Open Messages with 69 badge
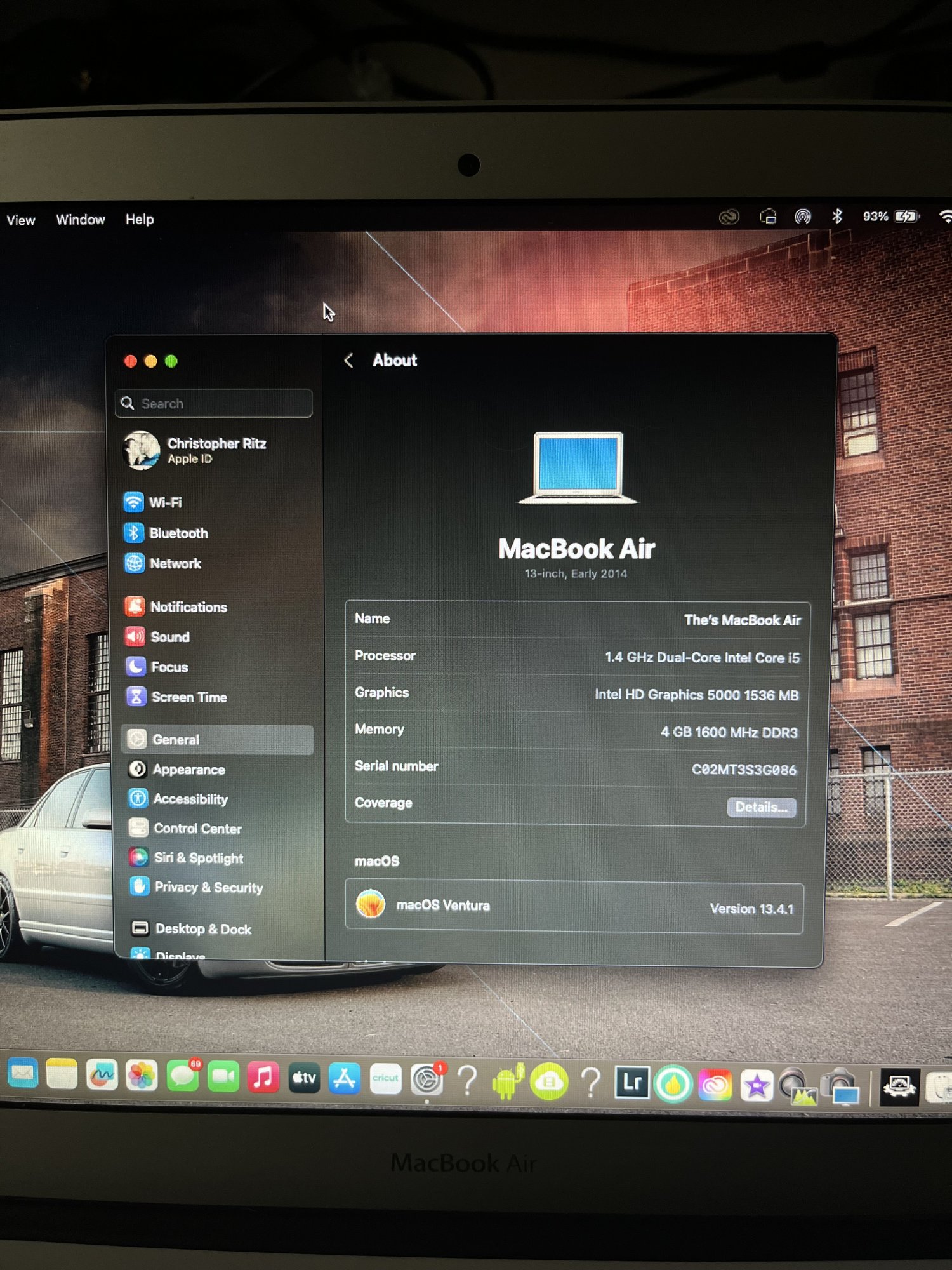This screenshot has height=1270, width=952. click(183, 1076)
